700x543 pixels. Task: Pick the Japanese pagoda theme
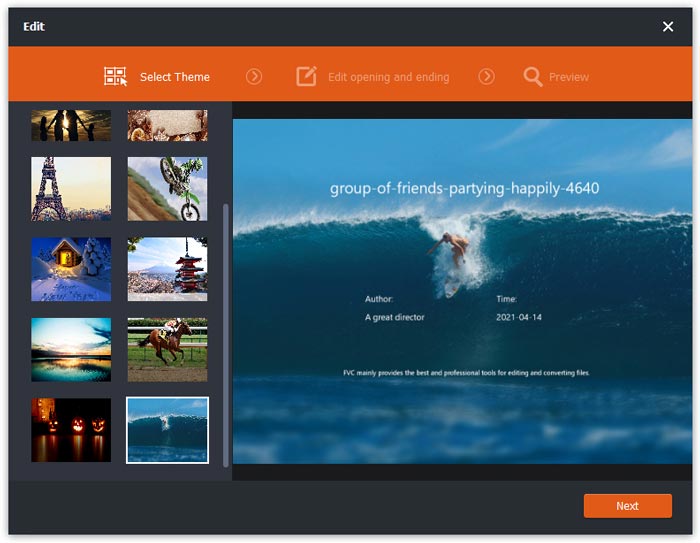click(167, 269)
